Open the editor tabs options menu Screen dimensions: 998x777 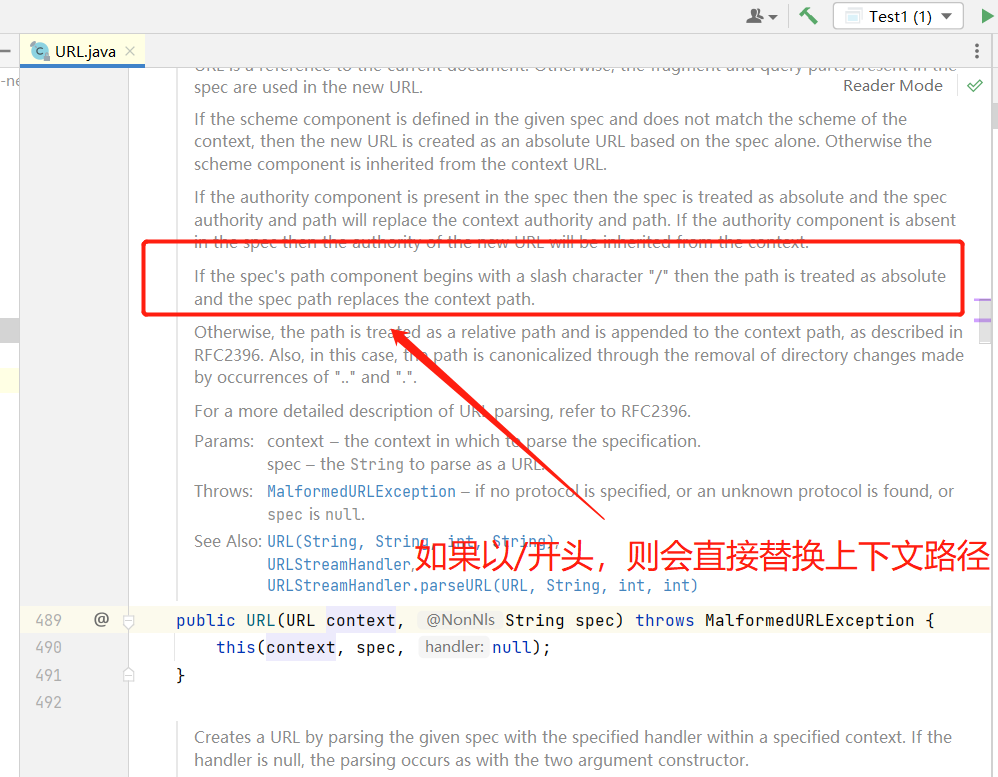coord(976,51)
